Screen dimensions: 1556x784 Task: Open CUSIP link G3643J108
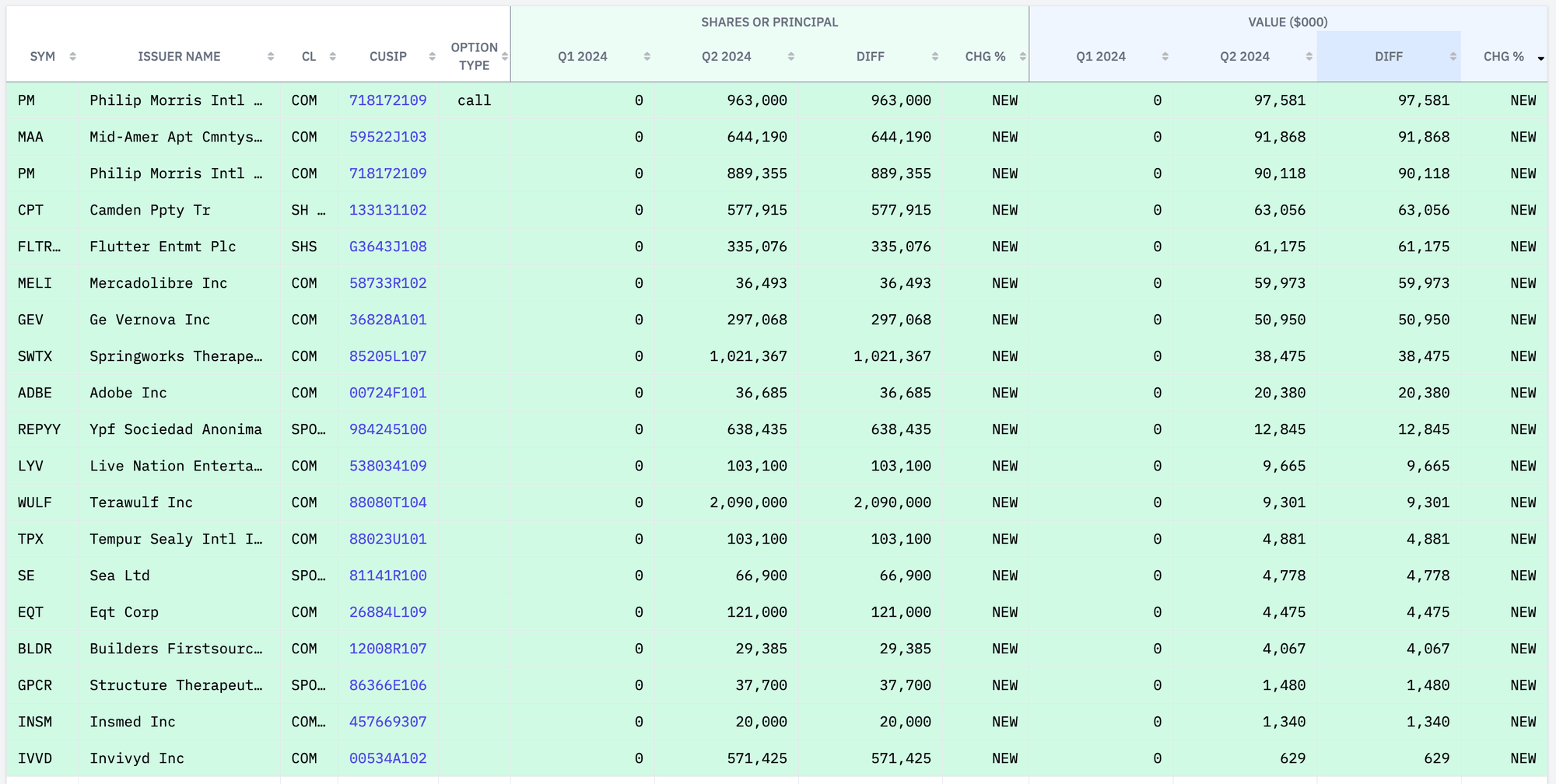point(387,247)
